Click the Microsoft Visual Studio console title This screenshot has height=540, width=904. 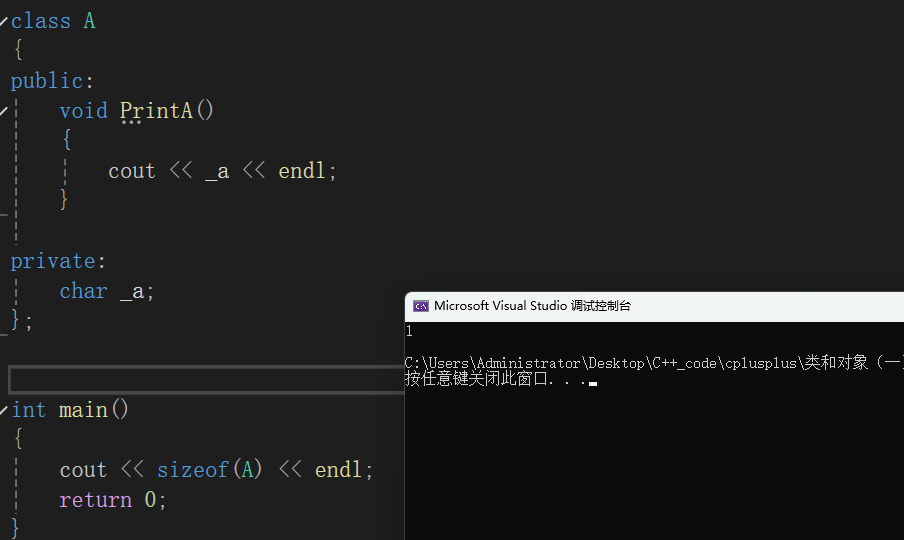[x=532, y=306]
